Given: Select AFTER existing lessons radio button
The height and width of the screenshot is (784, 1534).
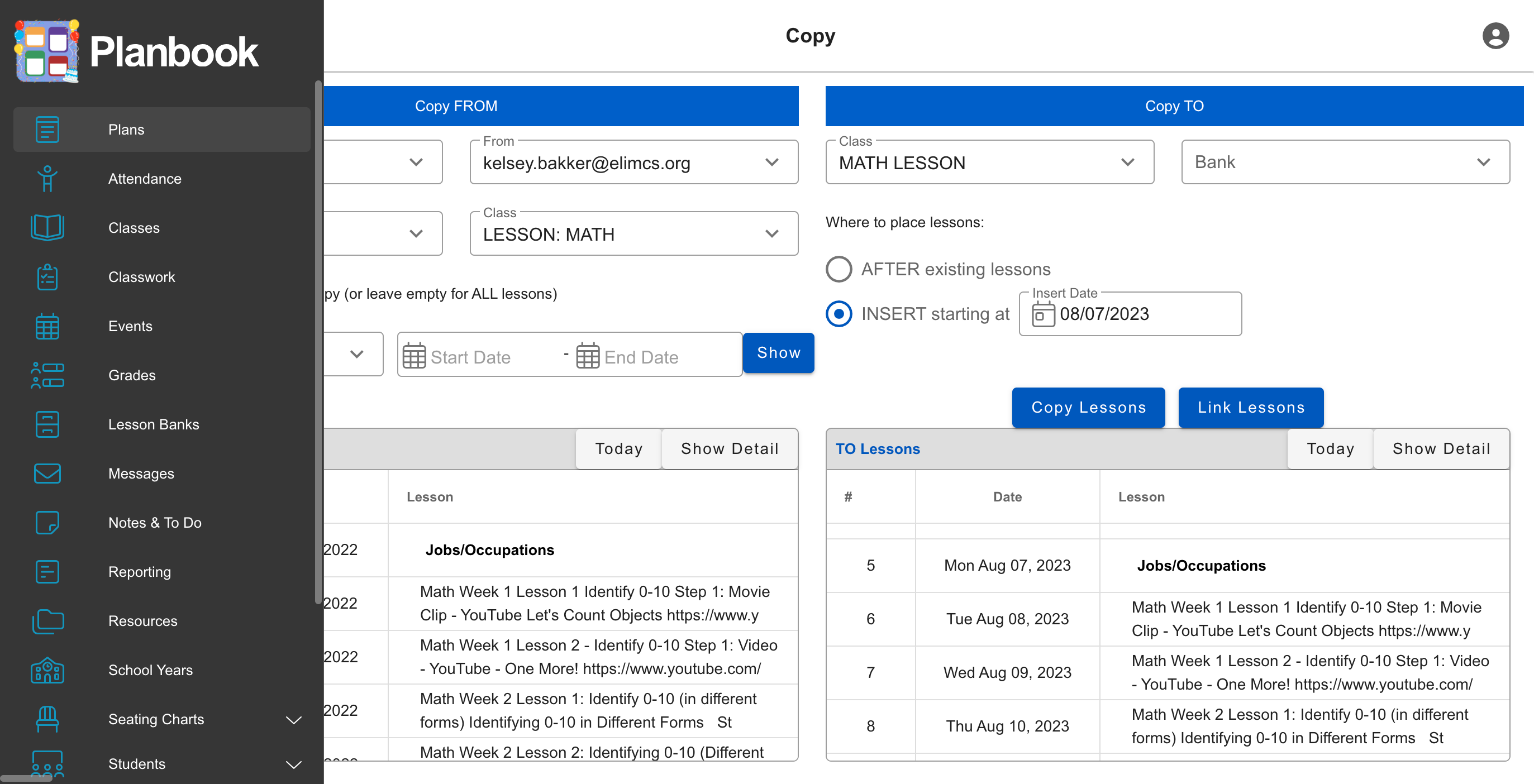Looking at the screenshot, I should tap(839, 269).
